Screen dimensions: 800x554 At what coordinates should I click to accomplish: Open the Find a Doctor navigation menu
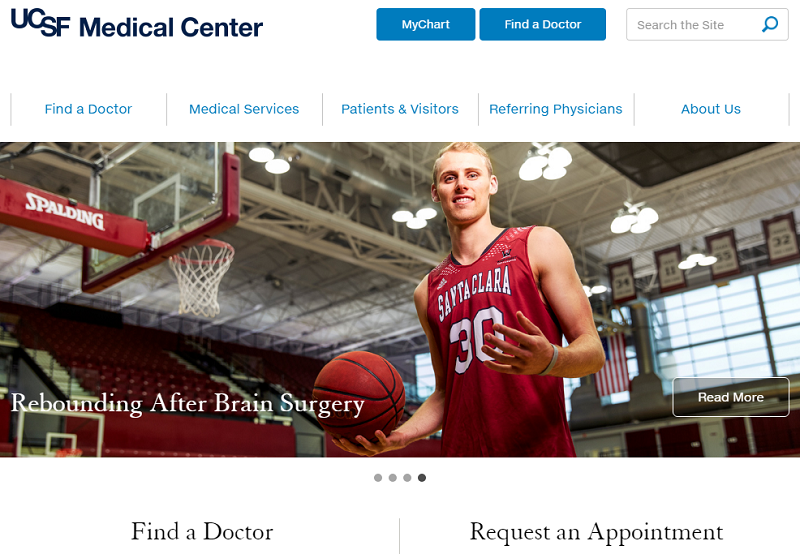(x=88, y=109)
